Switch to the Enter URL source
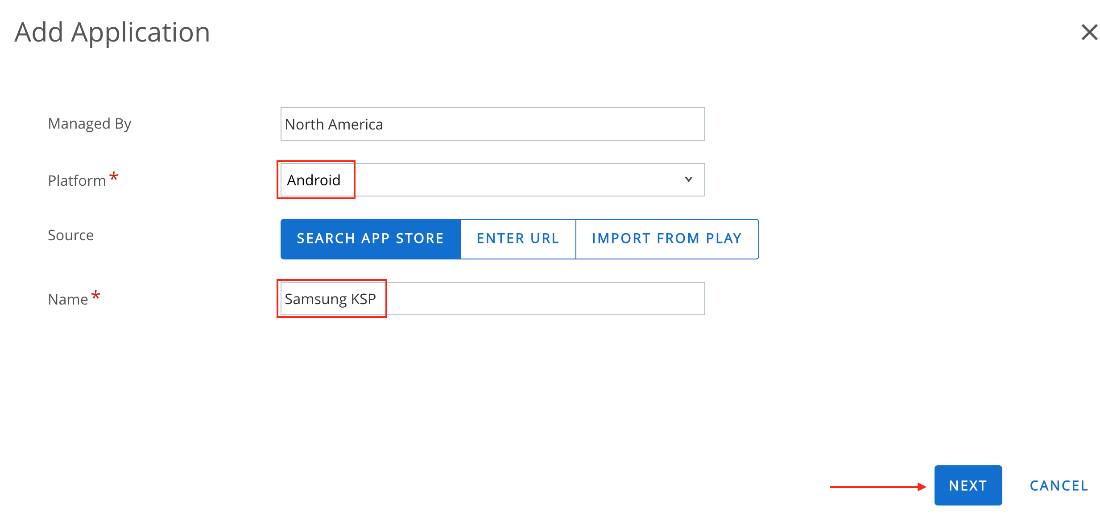 518,239
